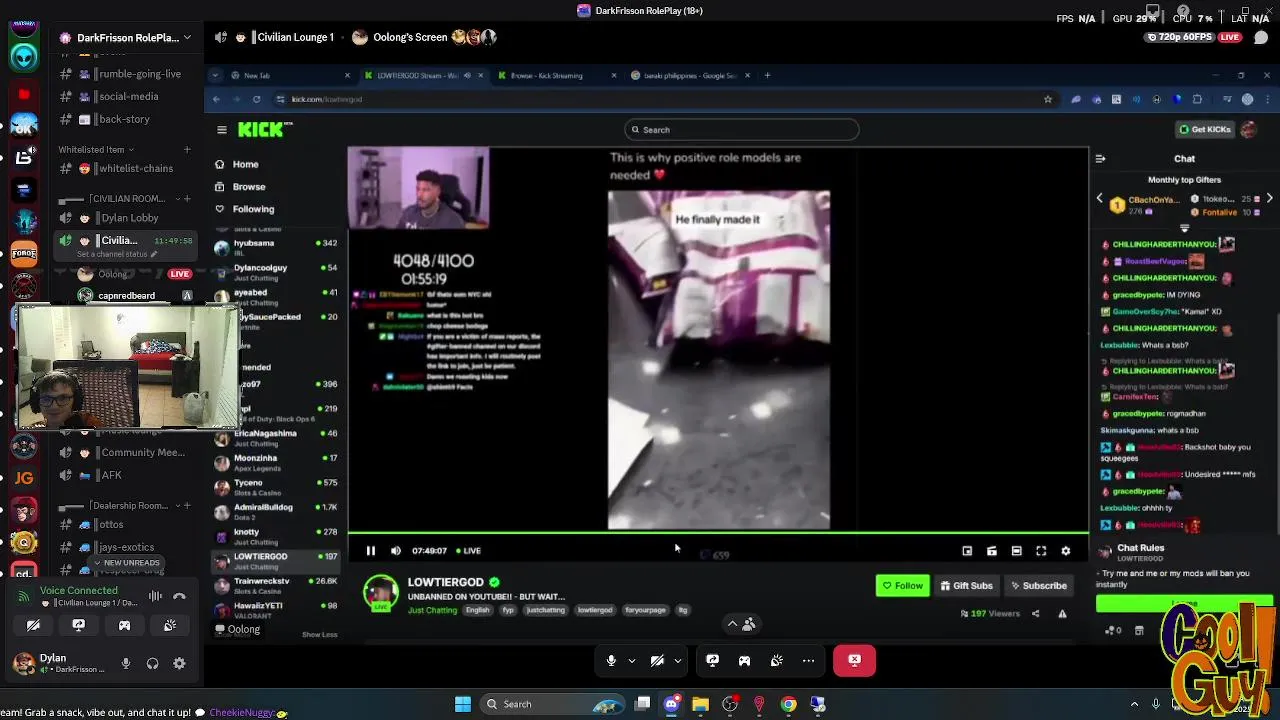Screen dimensions: 1280x720
Task: Open soundboard icon in bottom call bar
Action: tap(777, 660)
